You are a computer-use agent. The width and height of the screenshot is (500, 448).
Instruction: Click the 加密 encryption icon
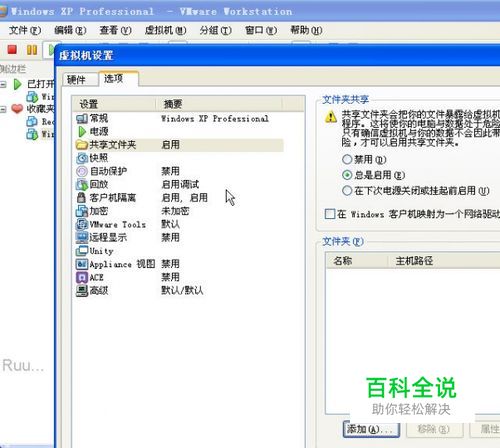tap(82, 211)
